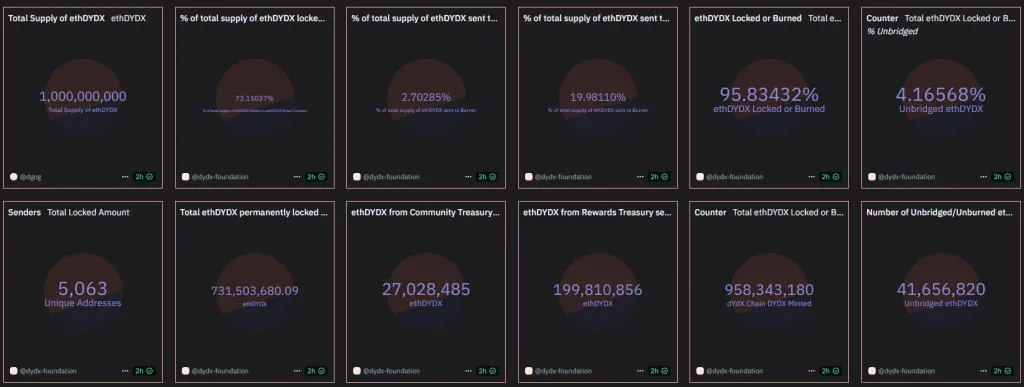Open three-dot menu on 19.98110% Burner card

pyautogui.click(x=640, y=177)
